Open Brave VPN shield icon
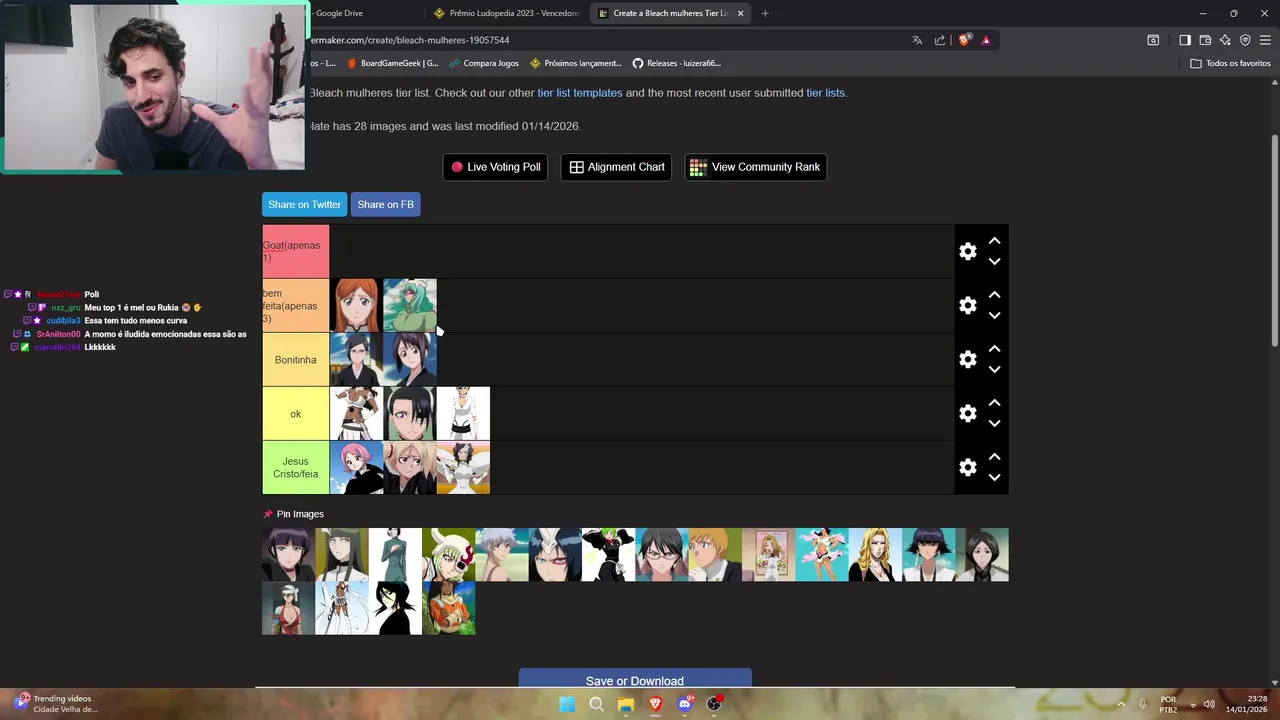 click(1245, 40)
